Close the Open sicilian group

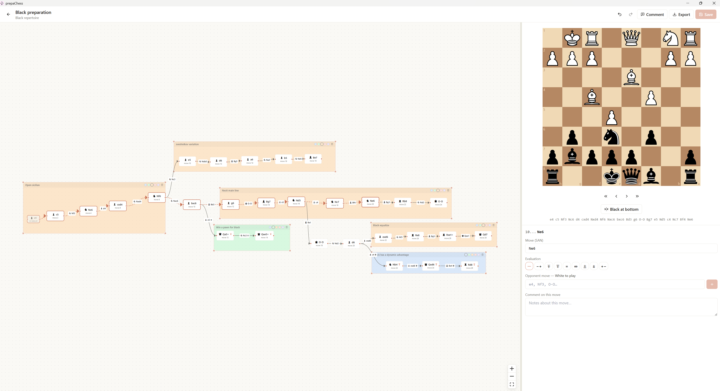click(162, 185)
